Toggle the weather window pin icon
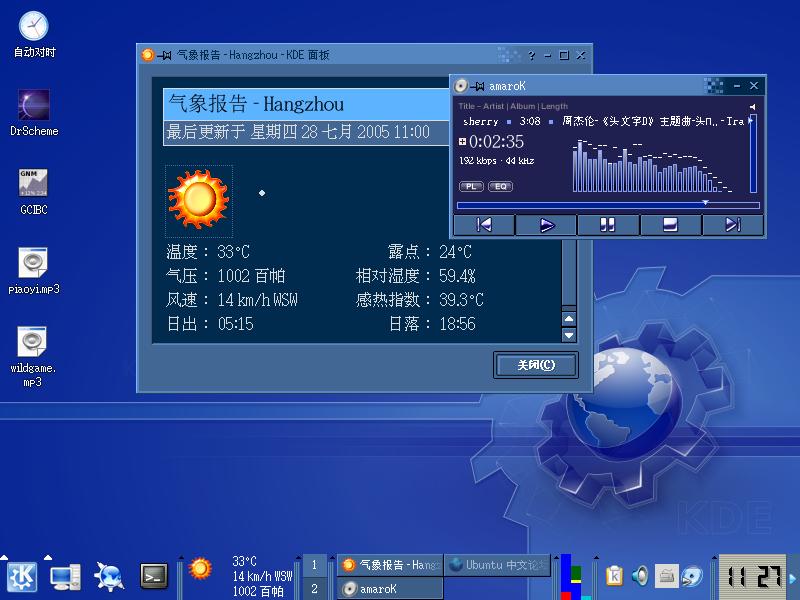 coord(164,55)
